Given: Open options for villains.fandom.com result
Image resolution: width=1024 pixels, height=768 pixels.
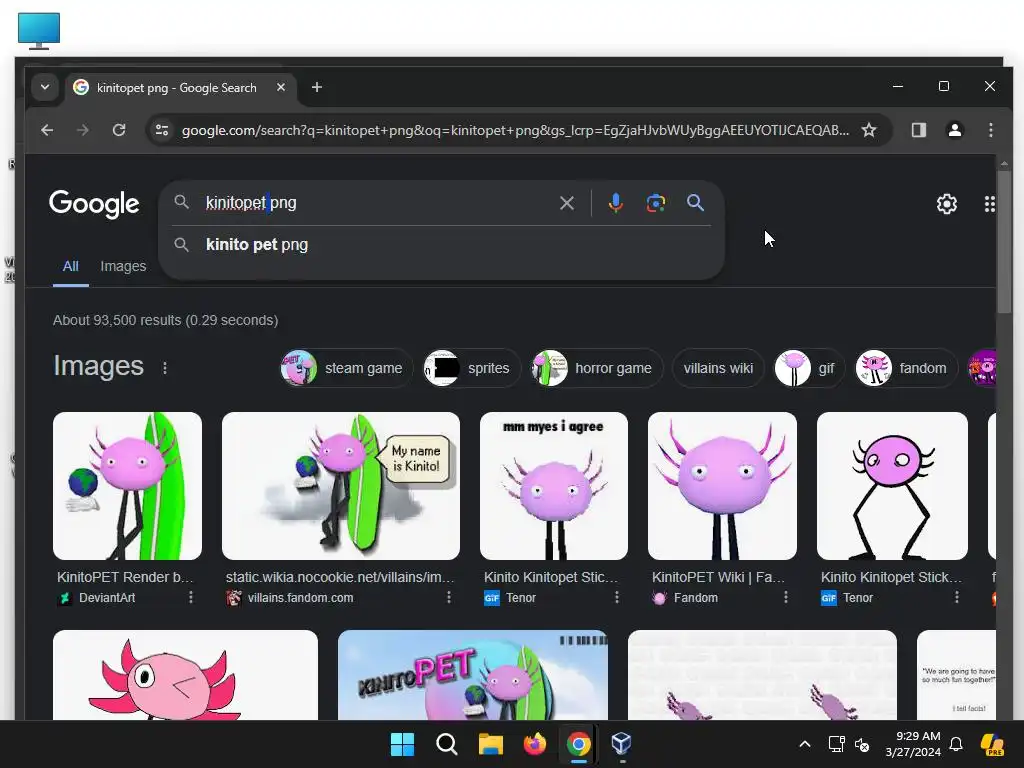Looking at the screenshot, I should pyautogui.click(x=449, y=597).
